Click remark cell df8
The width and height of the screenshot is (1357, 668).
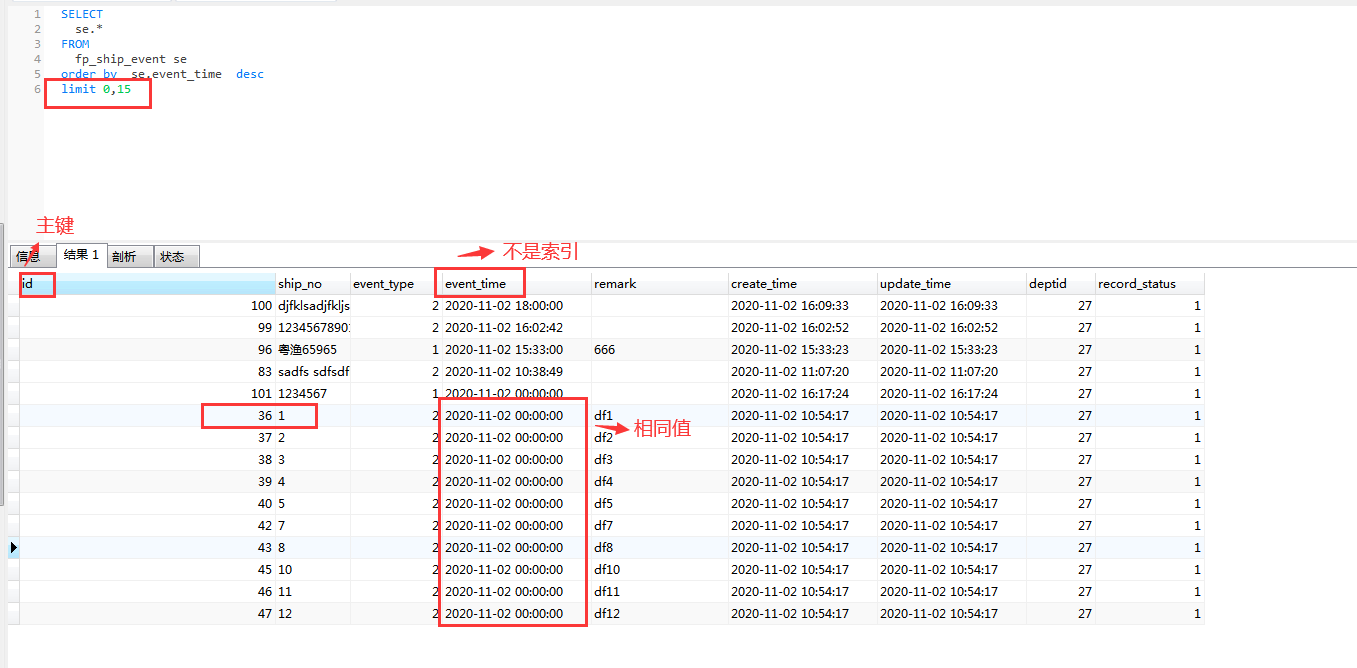pos(660,548)
